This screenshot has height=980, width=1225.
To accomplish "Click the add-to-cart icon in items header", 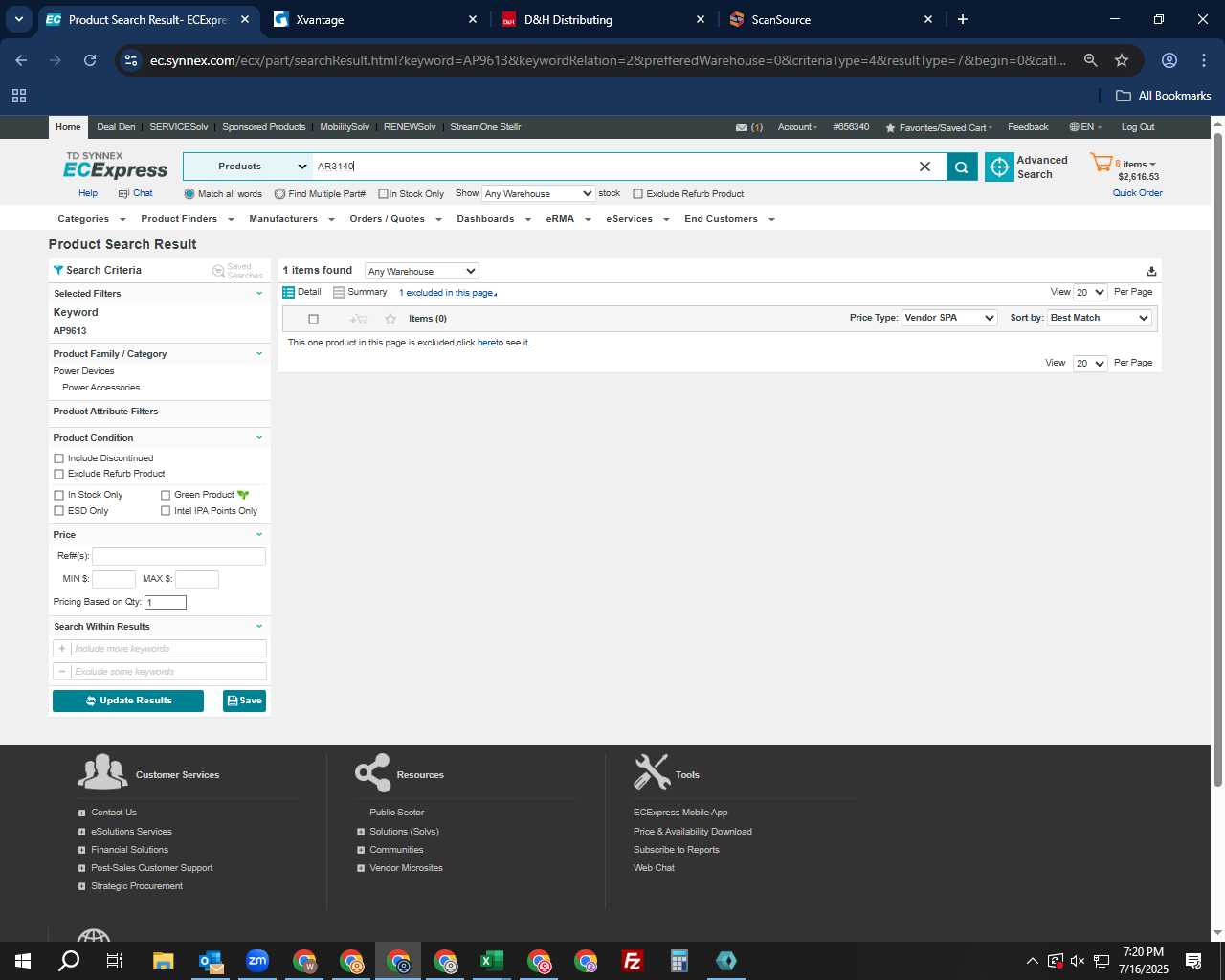I will coord(358,319).
